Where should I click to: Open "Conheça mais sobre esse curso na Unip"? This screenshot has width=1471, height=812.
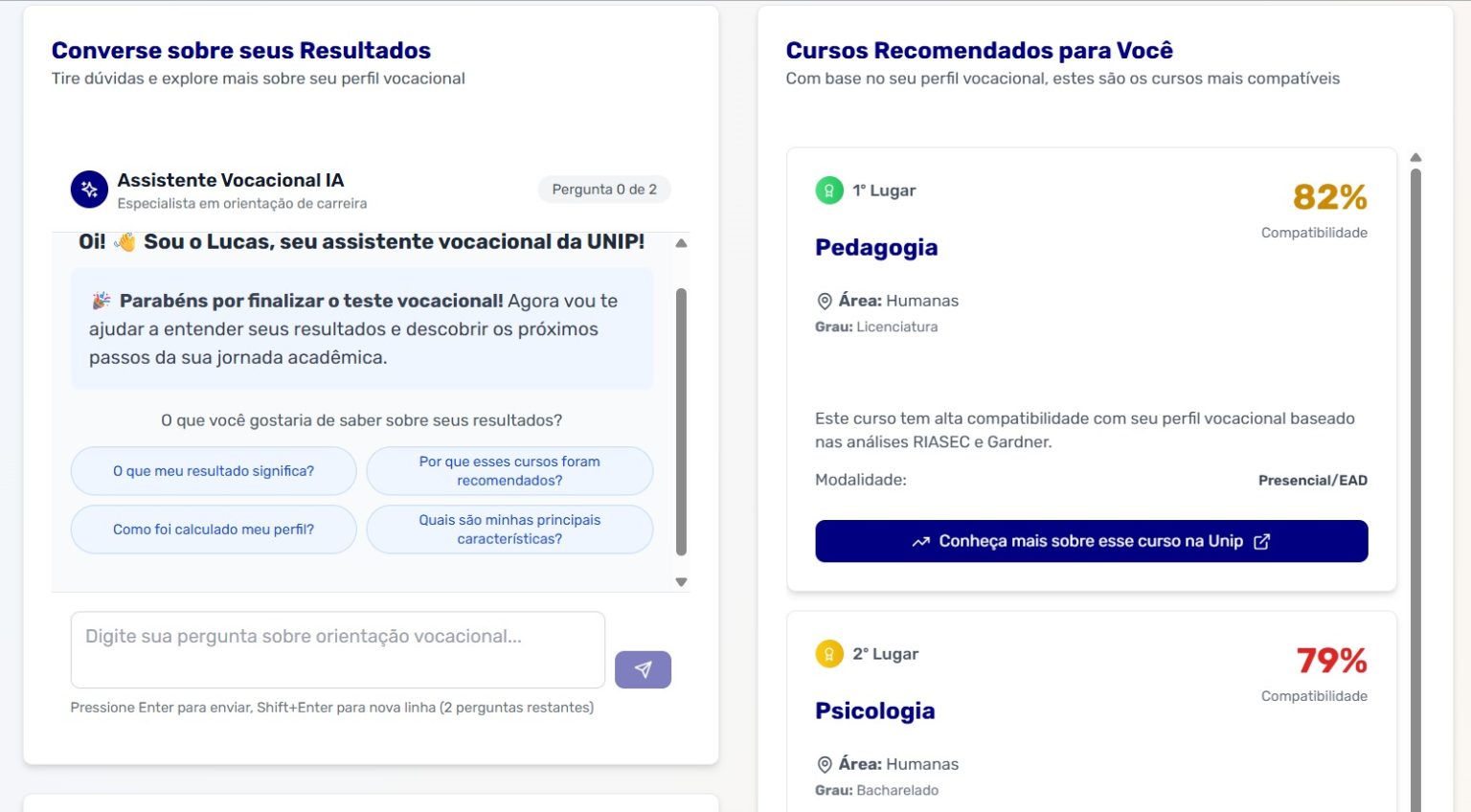coord(1091,542)
